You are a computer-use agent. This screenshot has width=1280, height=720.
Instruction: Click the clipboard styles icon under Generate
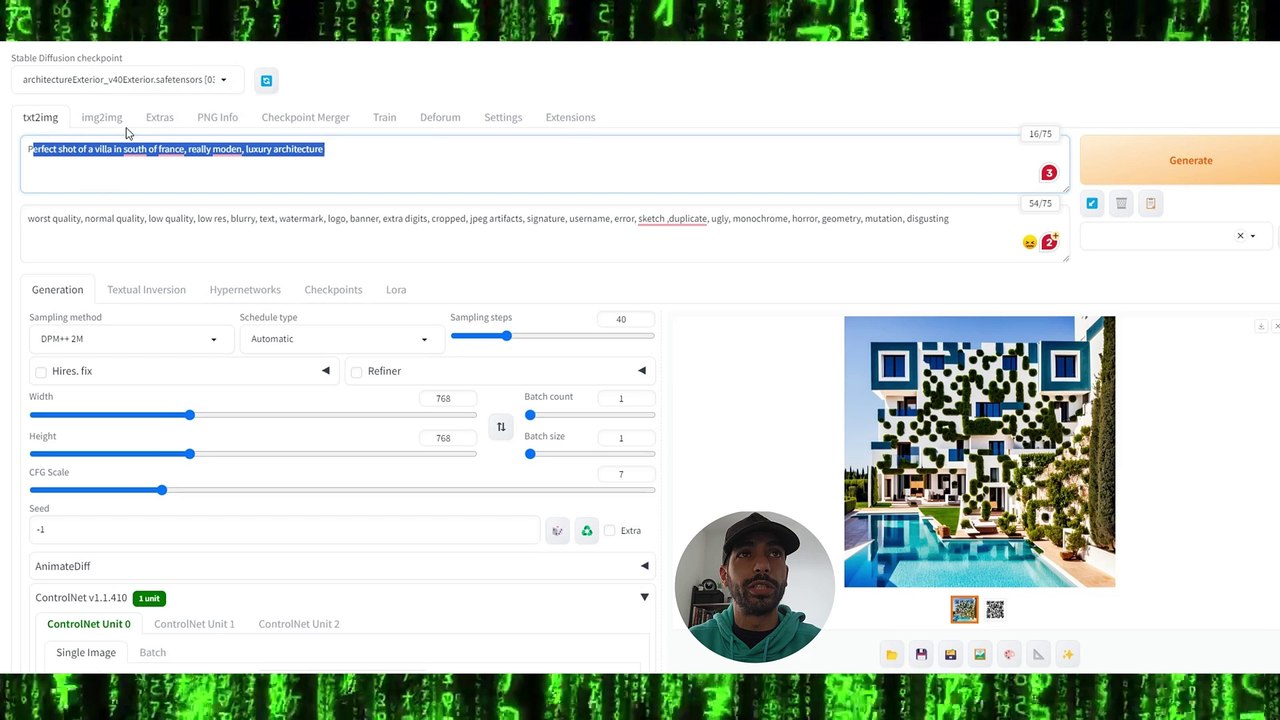point(1151,203)
